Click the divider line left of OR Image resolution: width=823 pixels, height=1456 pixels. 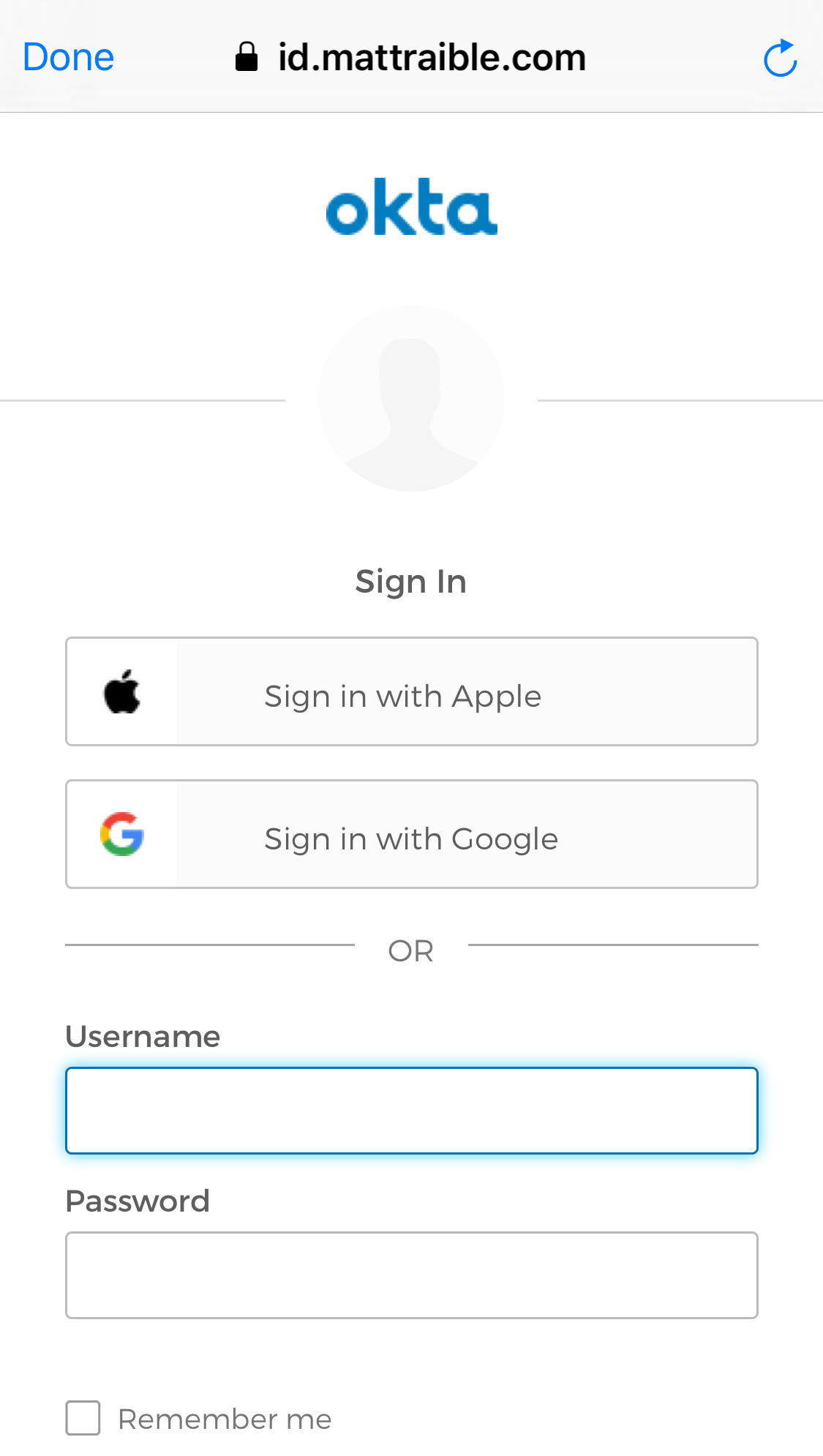click(x=209, y=945)
